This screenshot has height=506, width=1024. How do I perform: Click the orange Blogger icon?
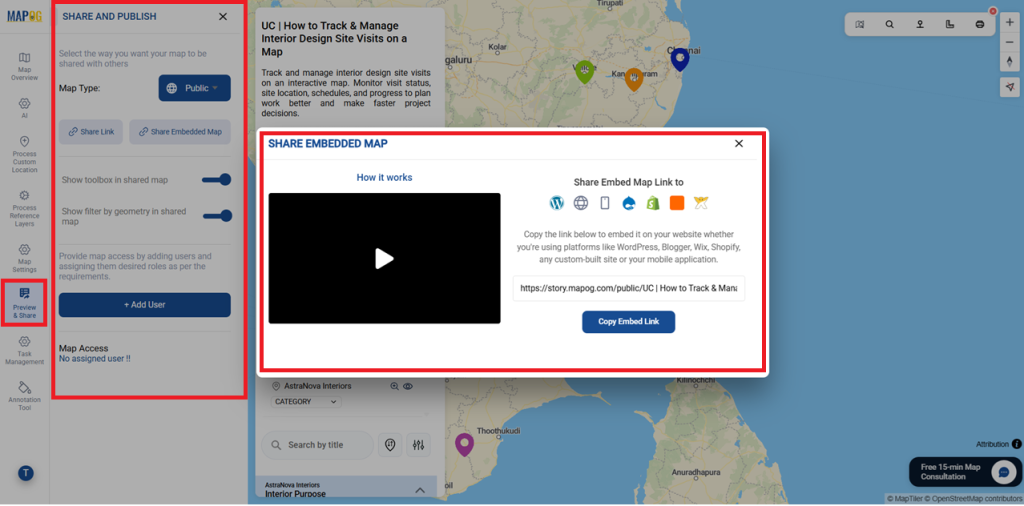pyautogui.click(x=677, y=203)
